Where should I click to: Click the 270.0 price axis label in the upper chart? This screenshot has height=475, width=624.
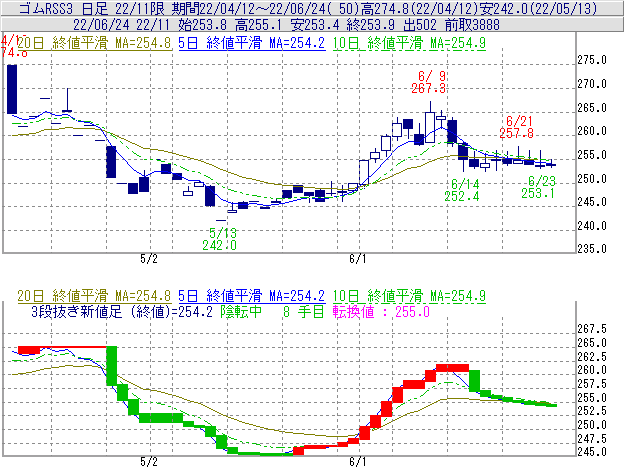point(592,84)
